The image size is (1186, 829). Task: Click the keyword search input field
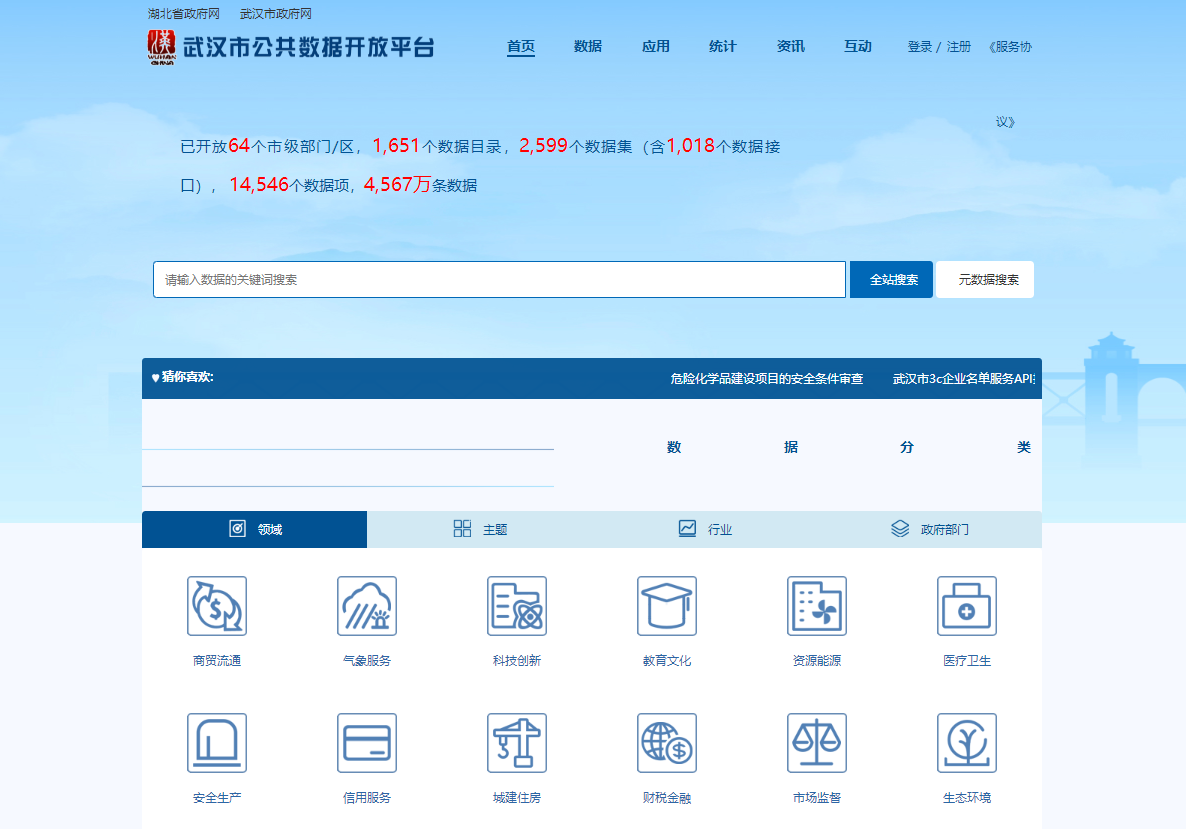coord(499,280)
